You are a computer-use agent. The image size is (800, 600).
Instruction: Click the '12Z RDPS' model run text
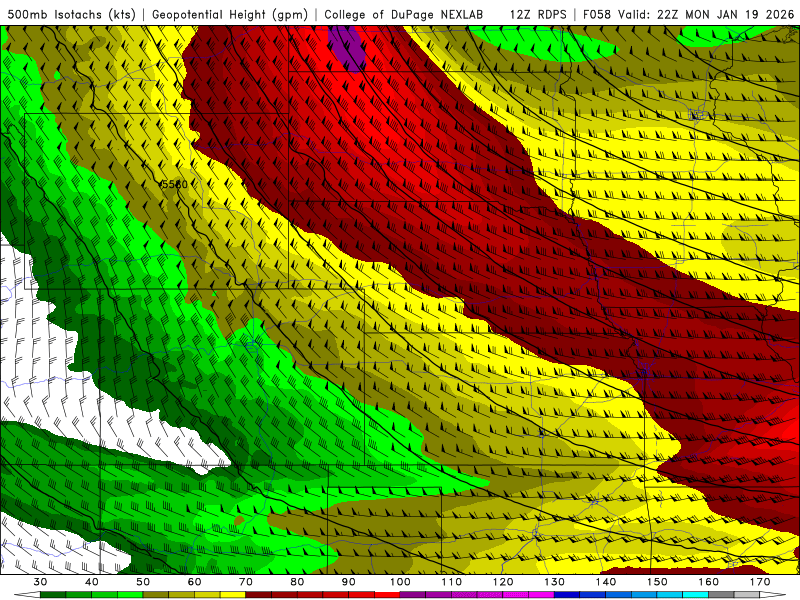coord(538,14)
